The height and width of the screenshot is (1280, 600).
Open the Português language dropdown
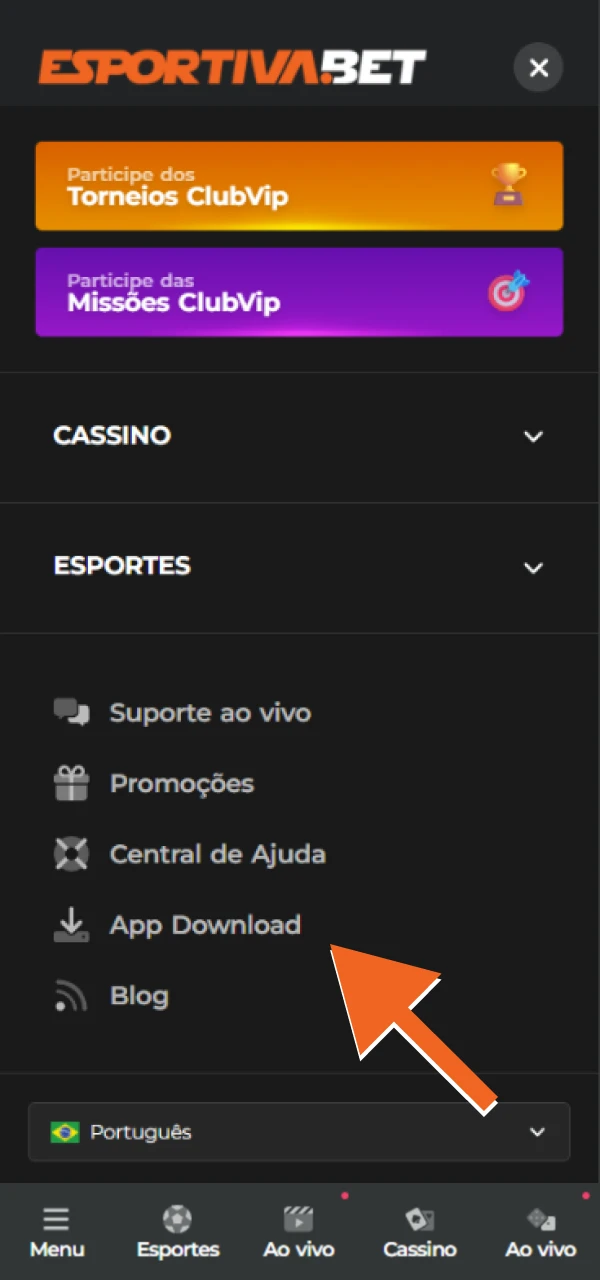coord(299,1132)
